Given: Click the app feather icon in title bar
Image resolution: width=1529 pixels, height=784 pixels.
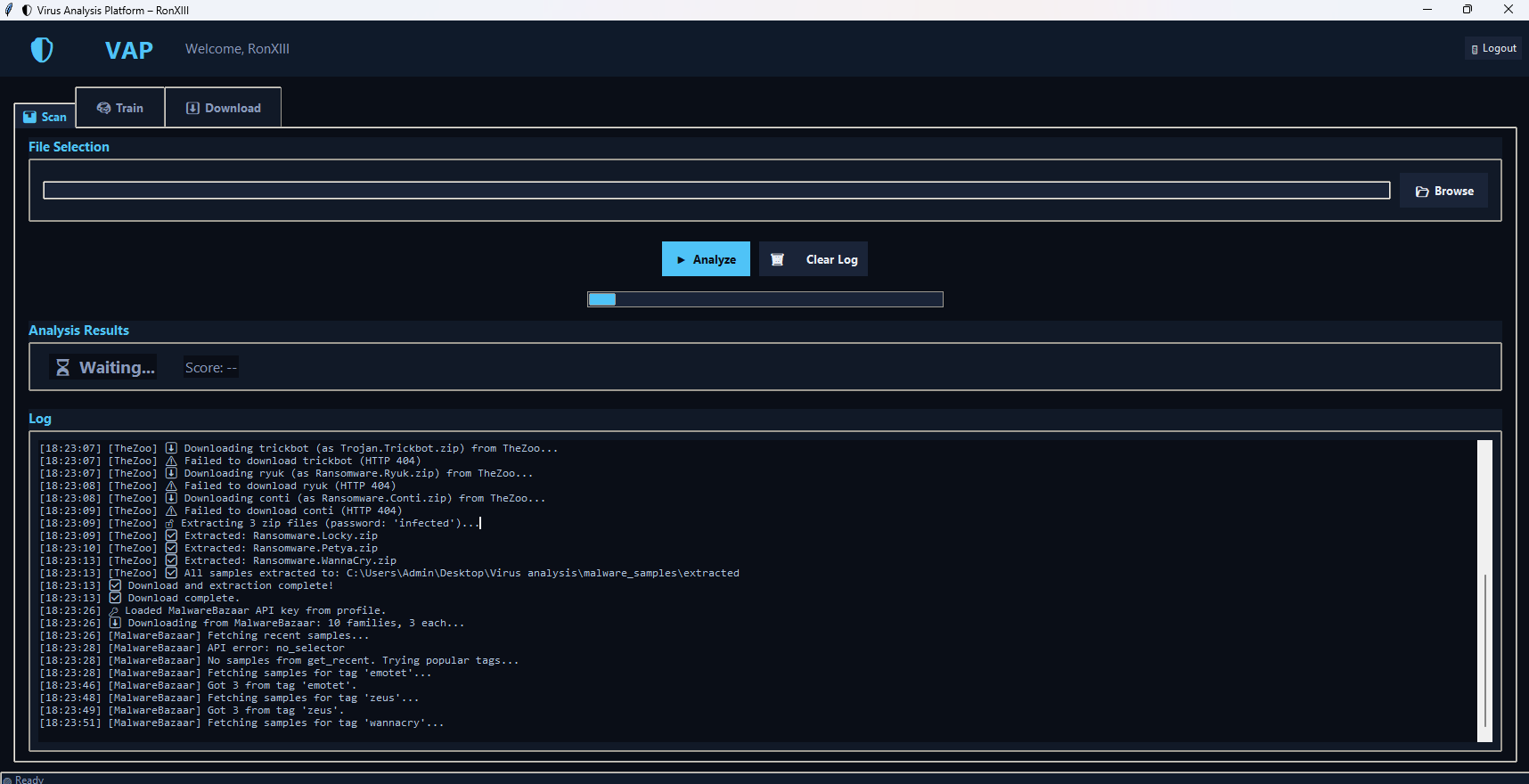Looking at the screenshot, I should point(9,10).
